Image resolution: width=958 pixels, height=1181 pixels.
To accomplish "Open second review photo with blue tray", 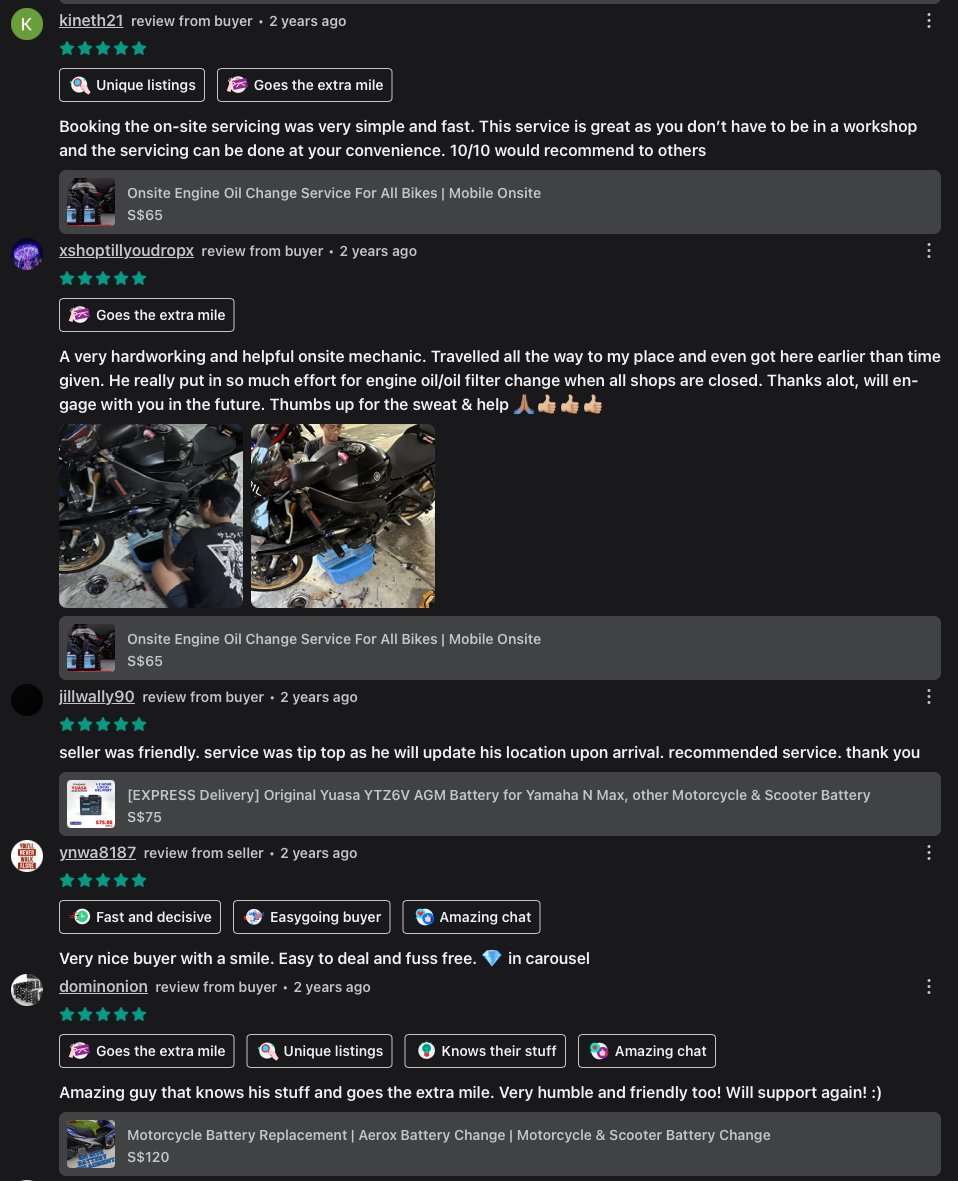I will pos(343,516).
